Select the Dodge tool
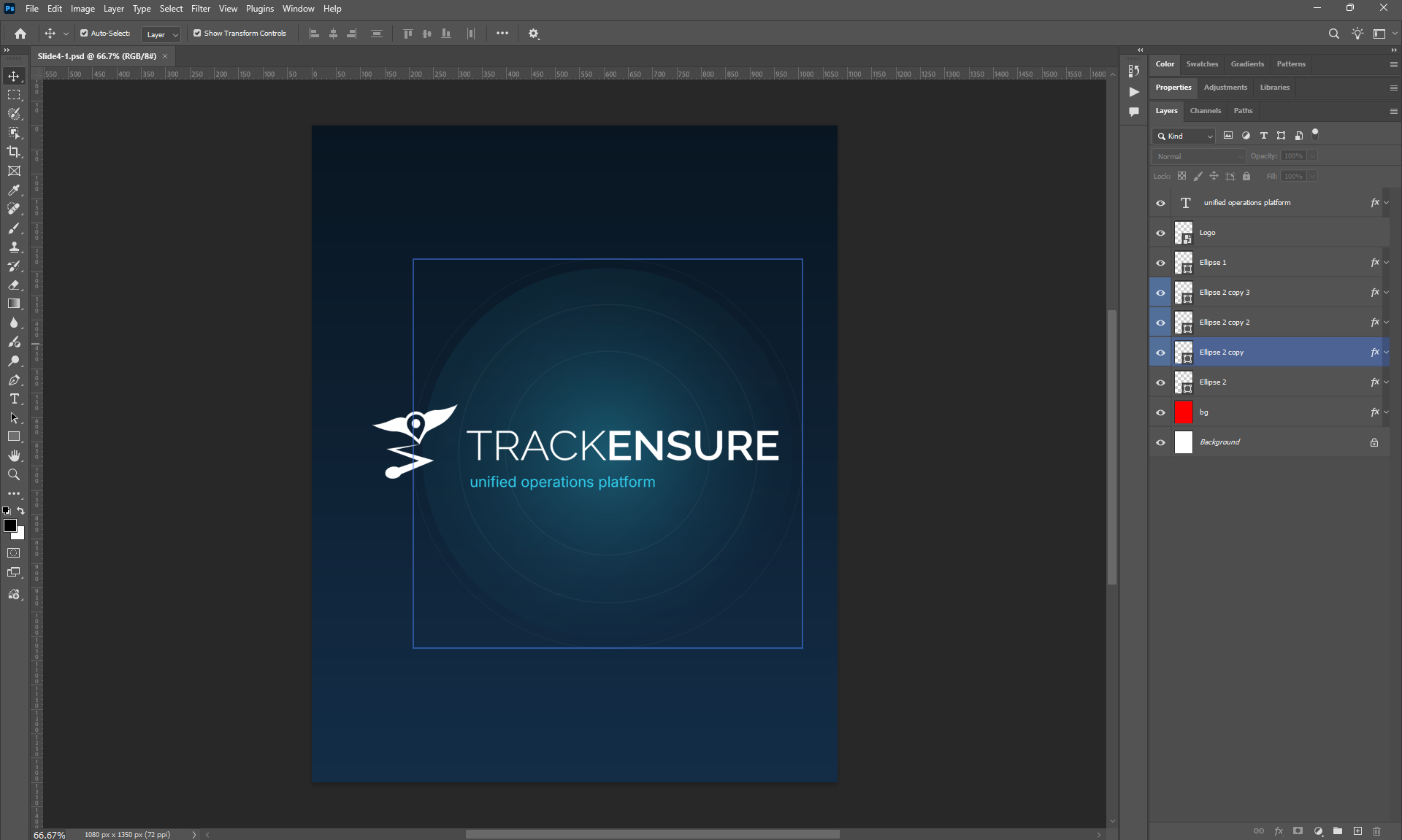This screenshot has height=840, width=1402. tap(14, 361)
